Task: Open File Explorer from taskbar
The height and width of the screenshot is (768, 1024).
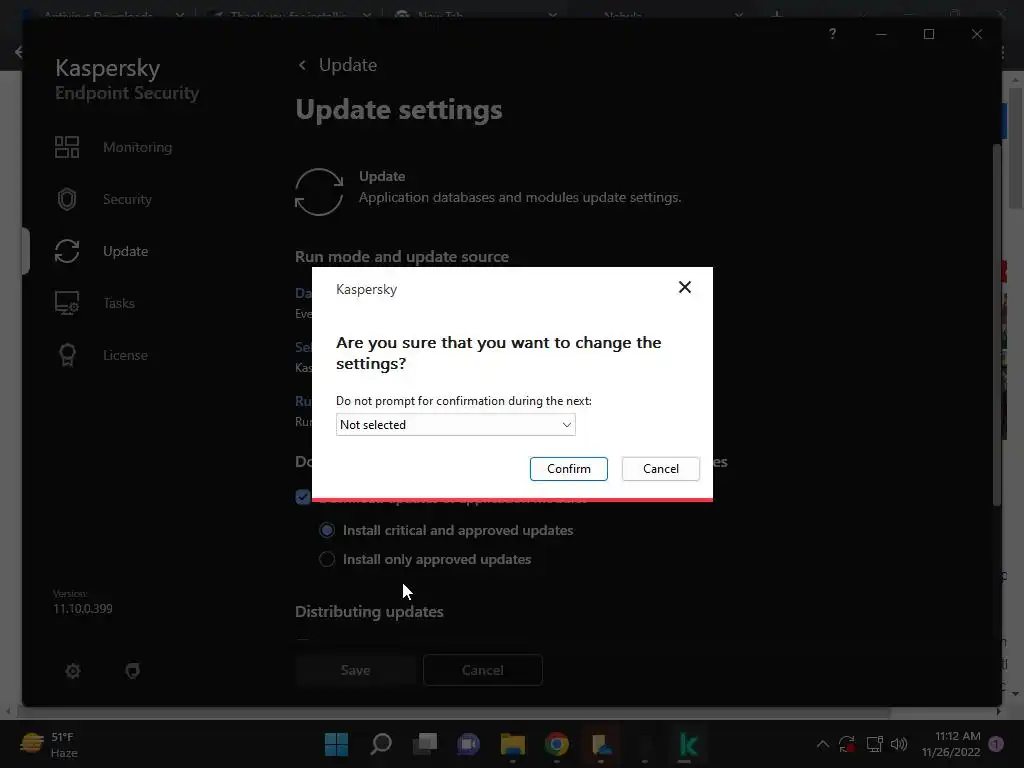Action: point(513,744)
